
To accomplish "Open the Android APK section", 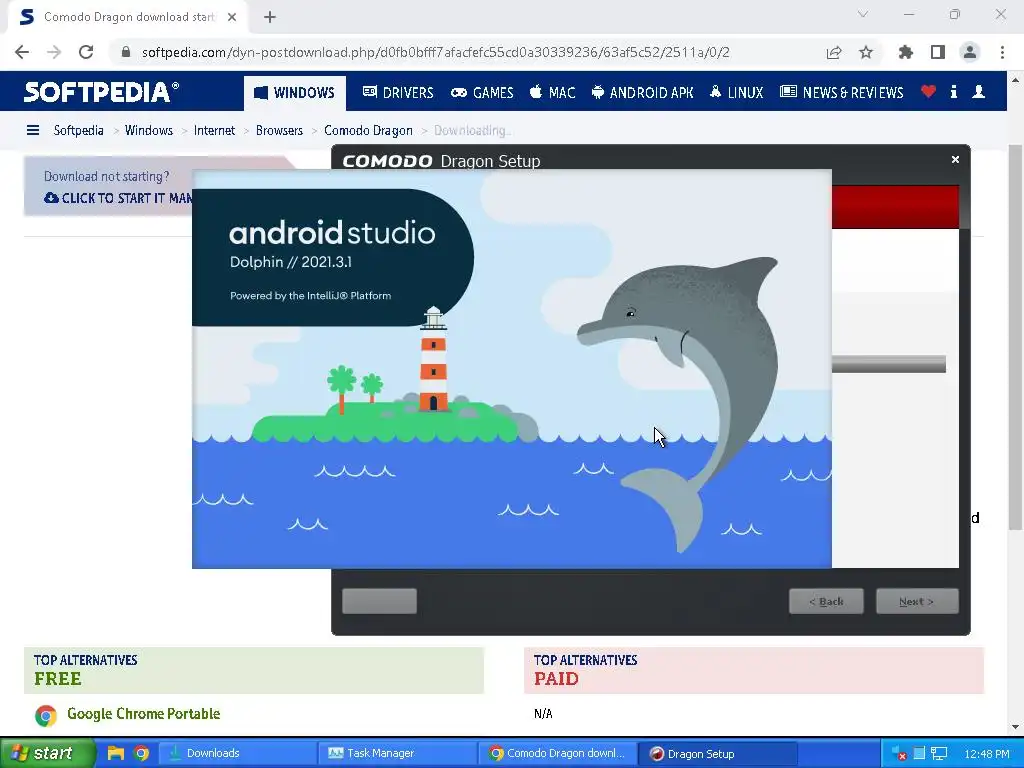I will point(643,93).
